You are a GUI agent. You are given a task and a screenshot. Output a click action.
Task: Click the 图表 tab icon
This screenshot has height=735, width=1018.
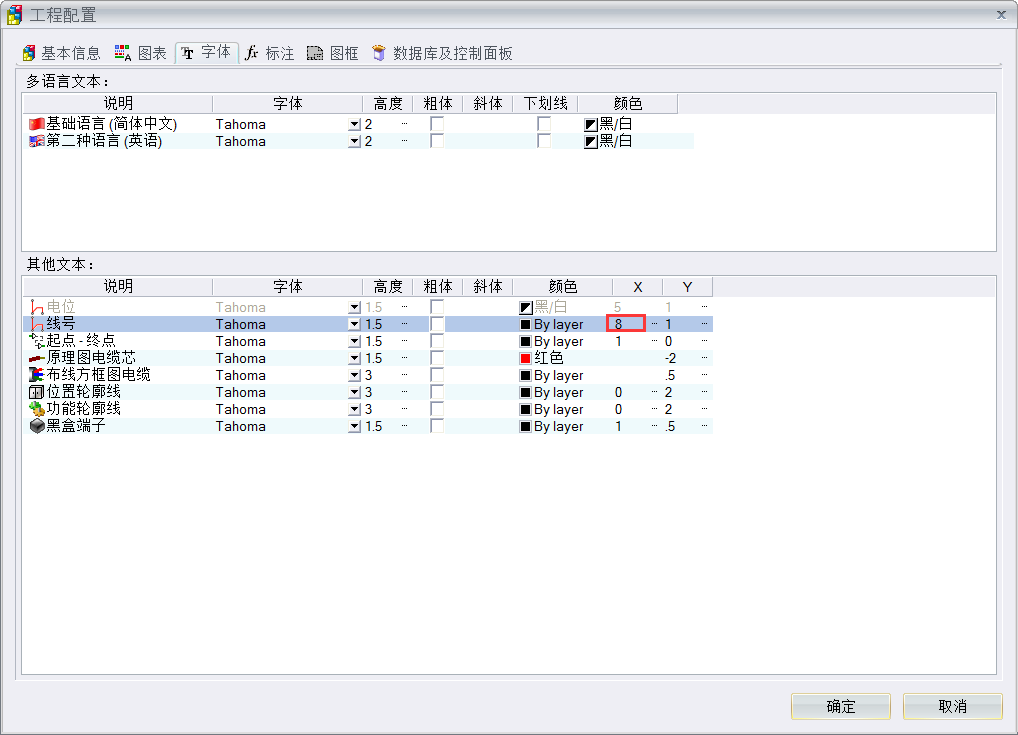[123, 53]
